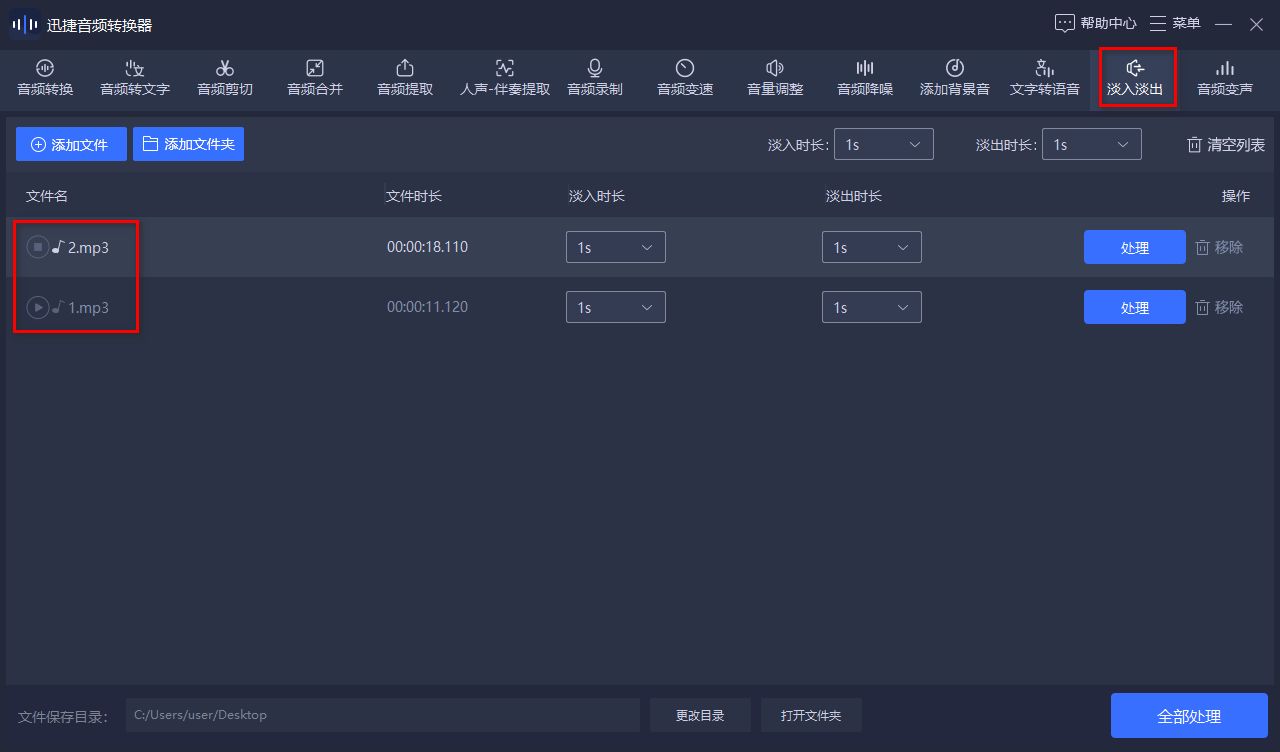Expand the global 淡出时长 dropdown
The width and height of the screenshot is (1280, 752).
tap(1092, 144)
